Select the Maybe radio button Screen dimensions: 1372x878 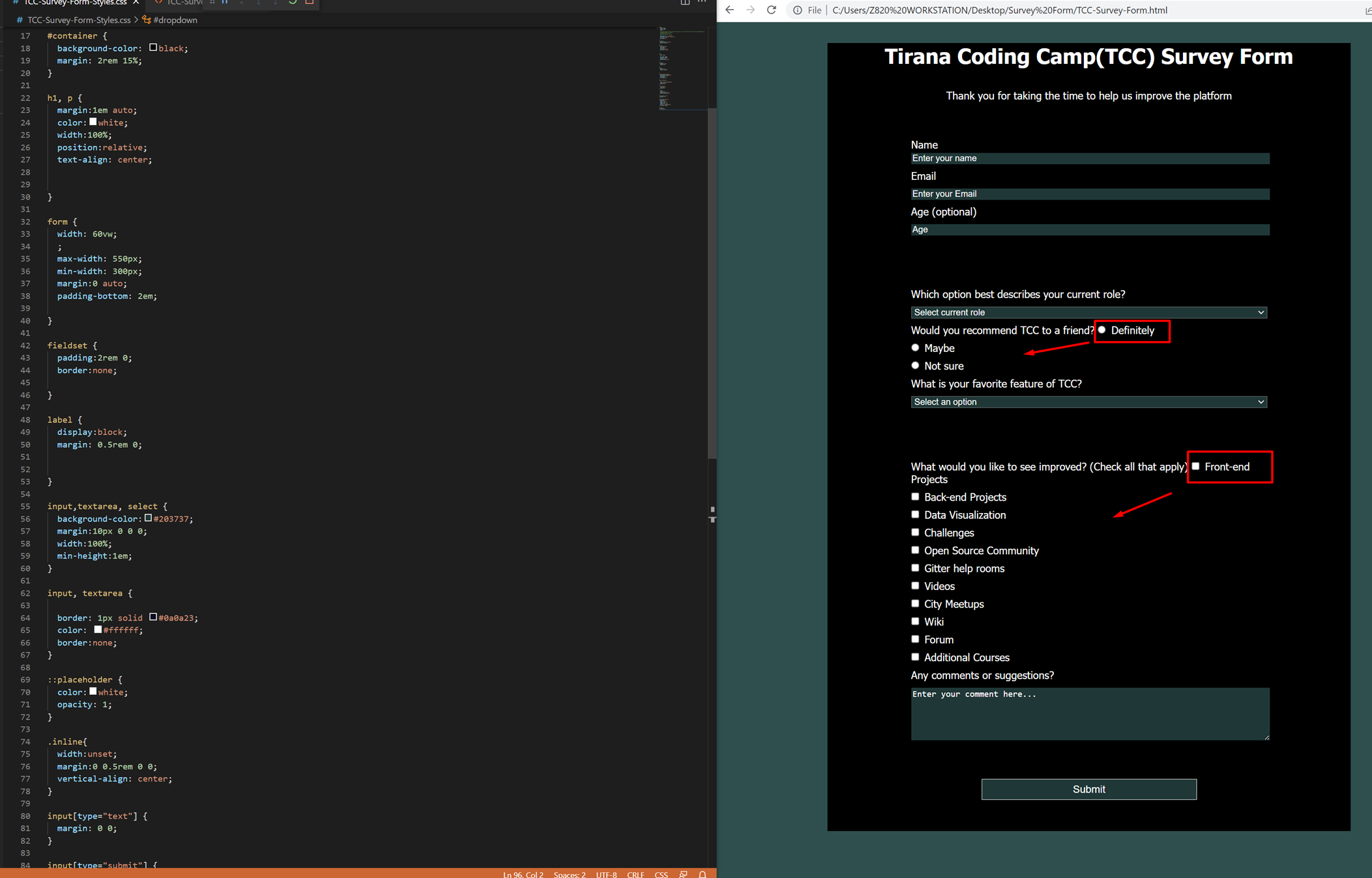click(915, 347)
